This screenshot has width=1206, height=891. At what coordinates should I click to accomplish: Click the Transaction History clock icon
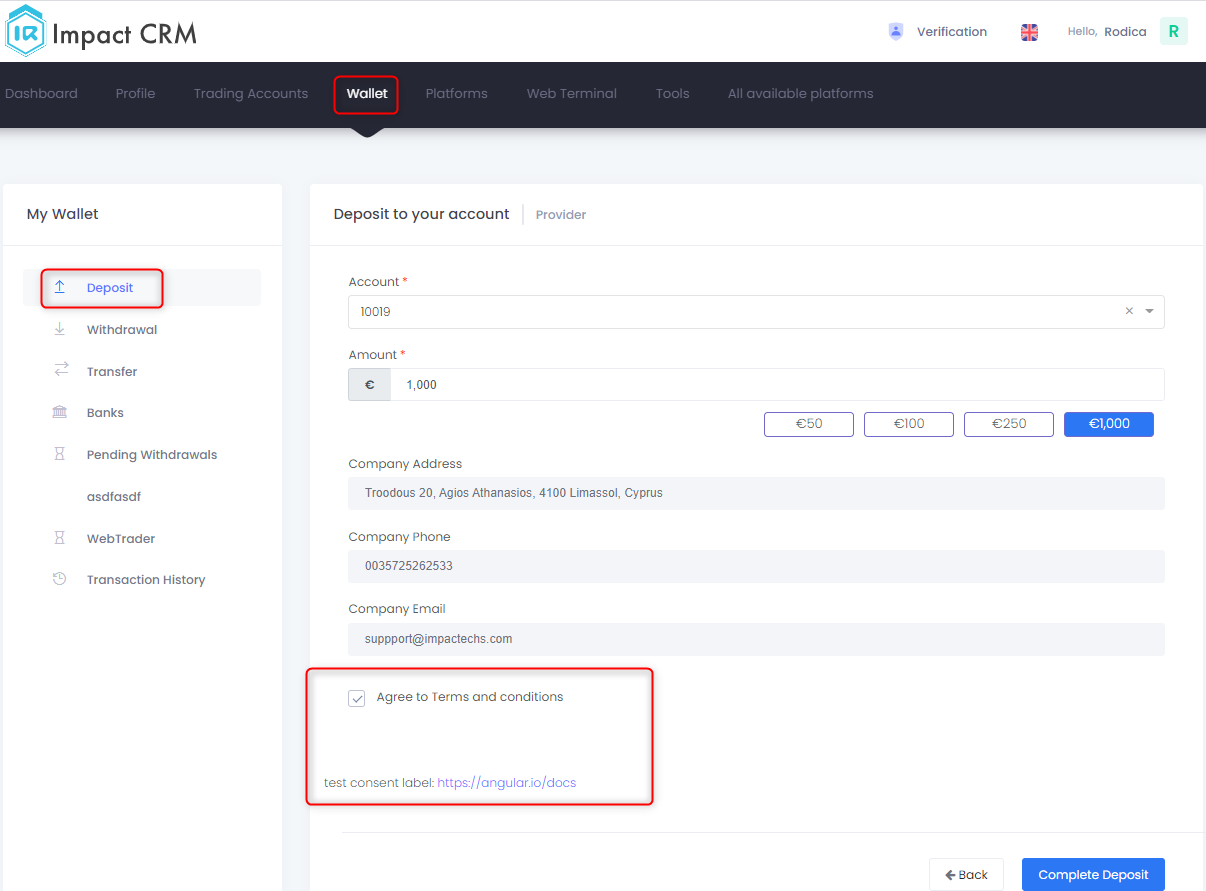(60, 579)
